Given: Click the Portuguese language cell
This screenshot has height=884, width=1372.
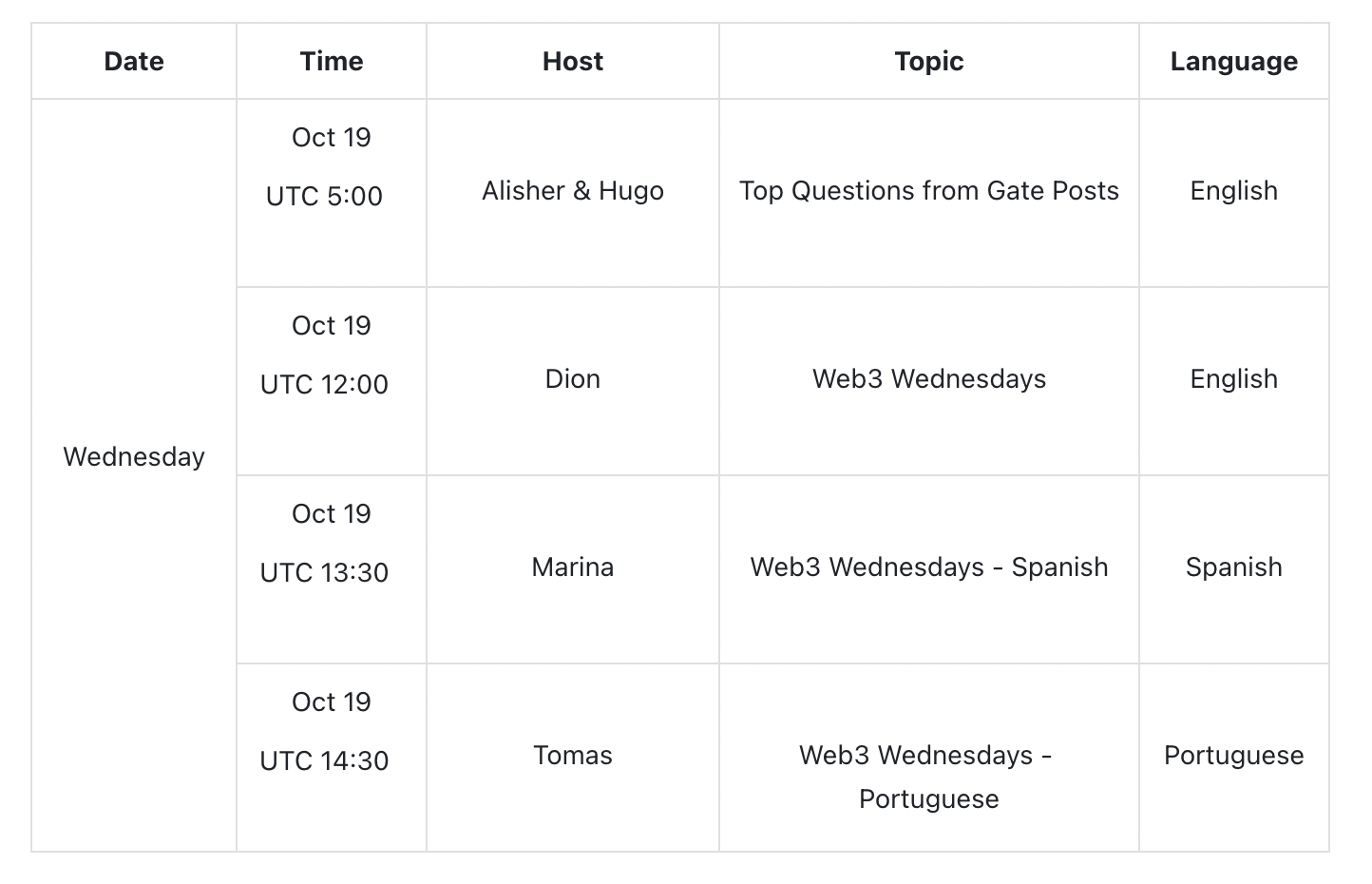Looking at the screenshot, I should tap(1233, 756).
